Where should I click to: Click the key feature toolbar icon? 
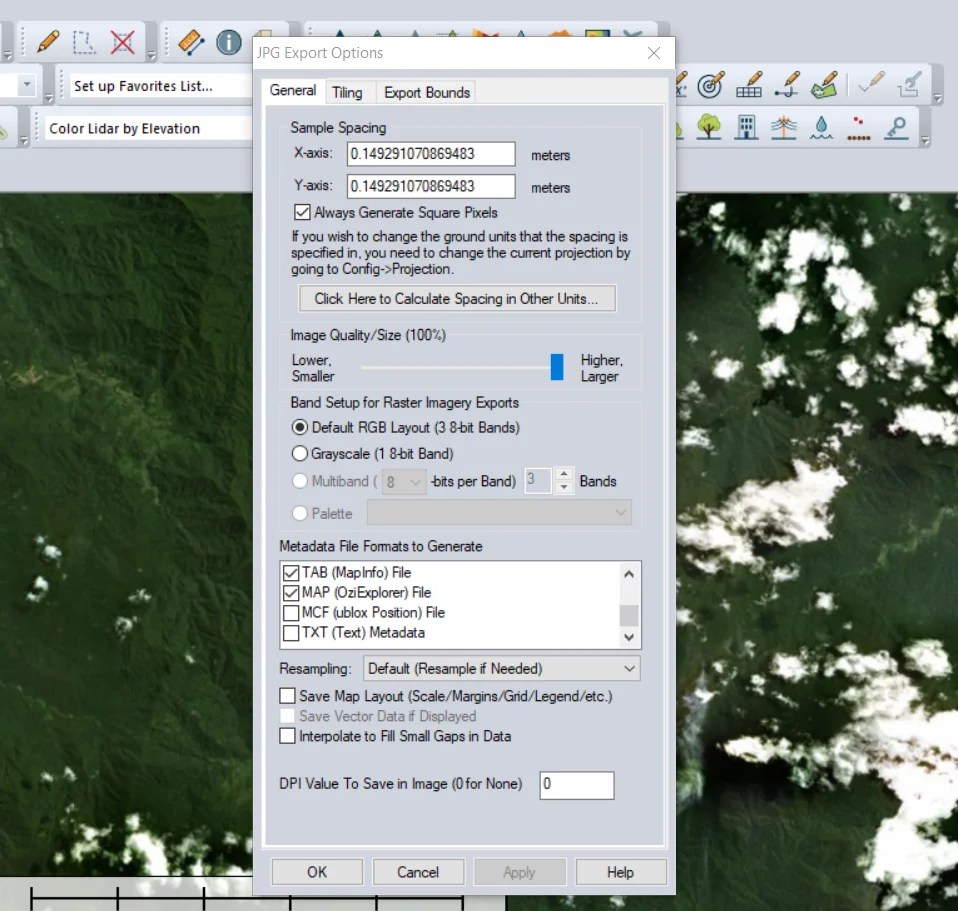pyautogui.click(x=897, y=128)
